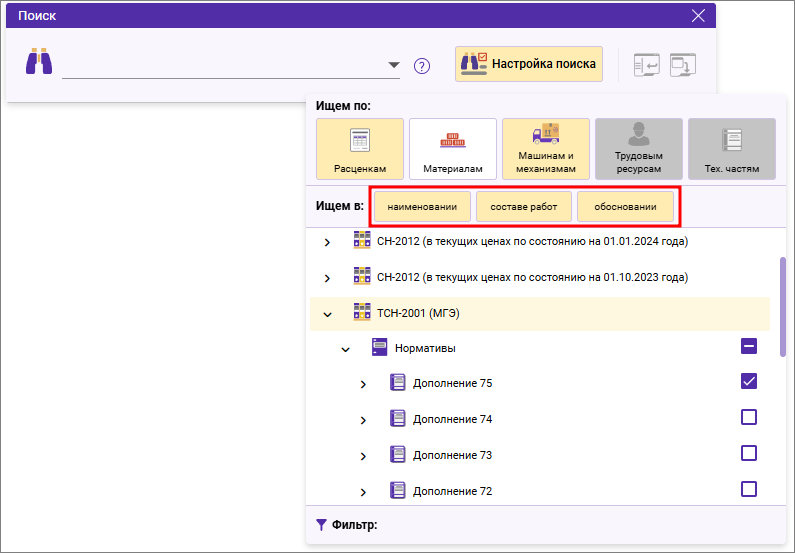Toggle the 'составе работ' search option
Viewport: 795px width, 553px height.
(x=524, y=207)
